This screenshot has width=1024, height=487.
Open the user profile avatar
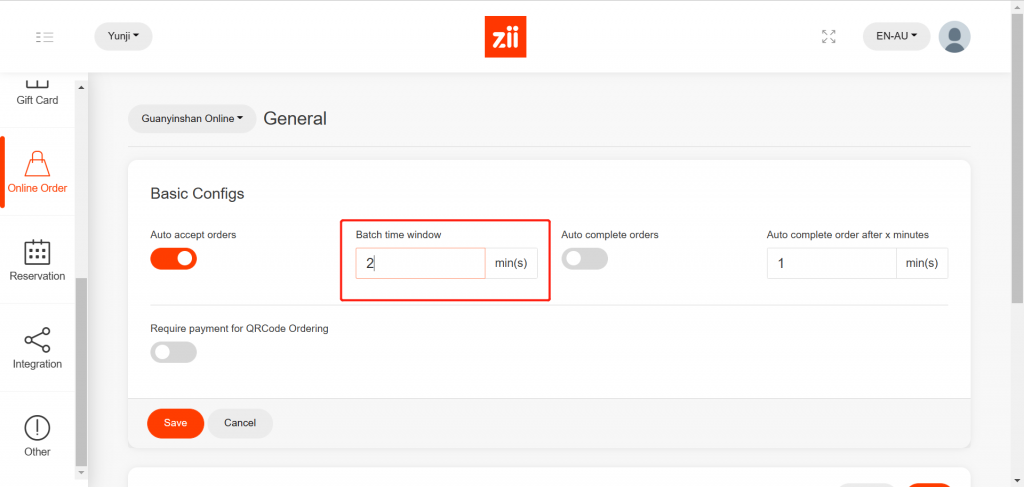[x=954, y=37]
